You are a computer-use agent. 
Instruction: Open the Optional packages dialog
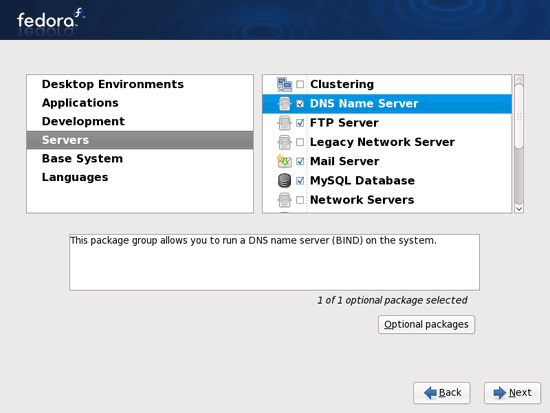tap(426, 324)
